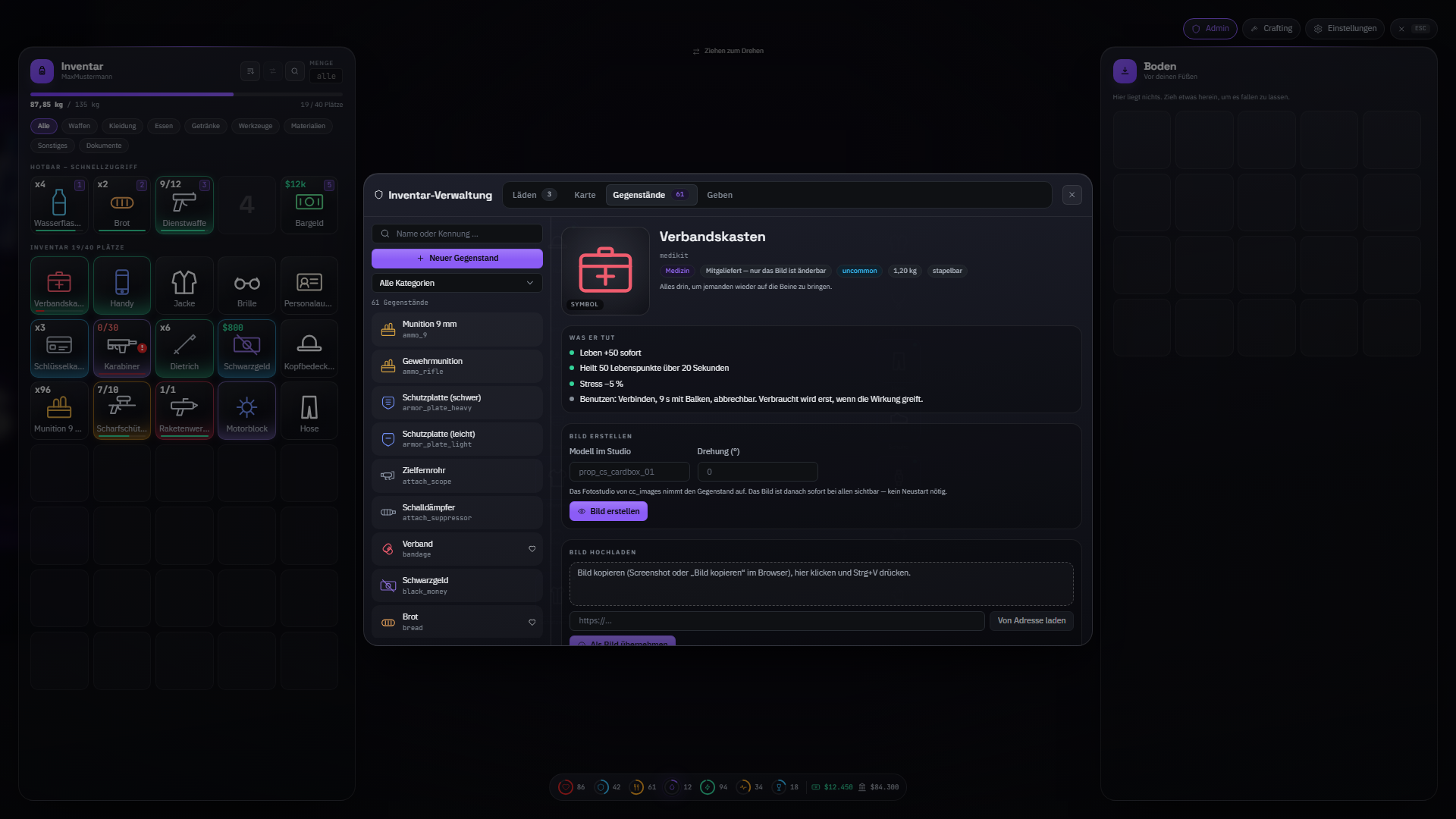This screenshot has height=819, width=1456.
Task: Enable the Dokumente filter chip
Action: point(104,146)
